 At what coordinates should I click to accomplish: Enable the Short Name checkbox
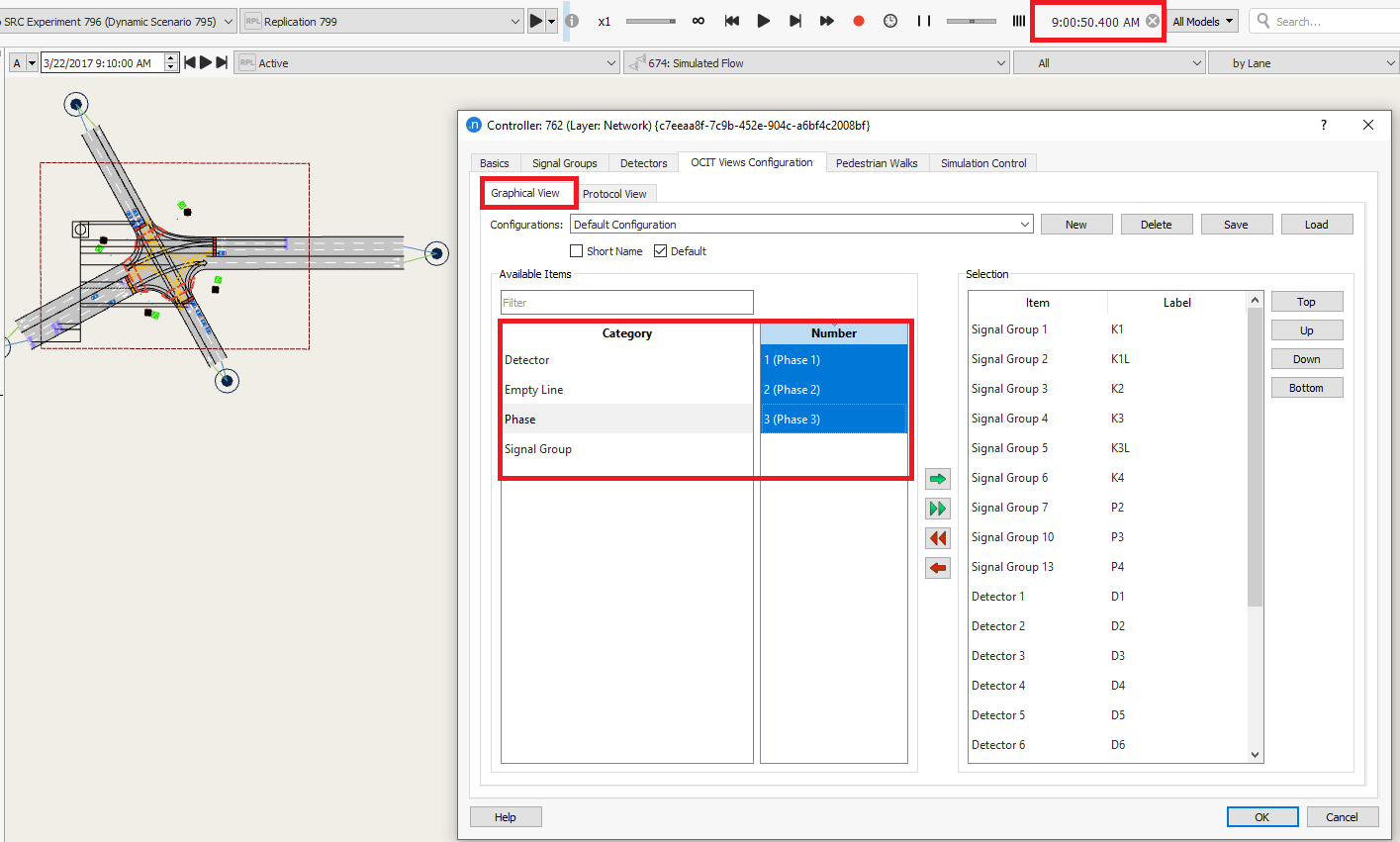click(x=577, y=251)
